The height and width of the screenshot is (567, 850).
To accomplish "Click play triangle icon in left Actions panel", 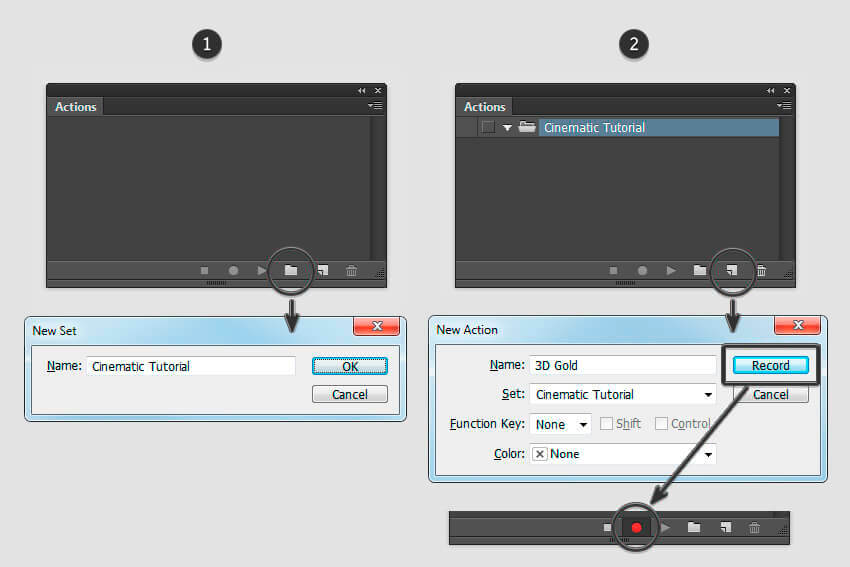I will pyautogui.click(x=261, y=270).
